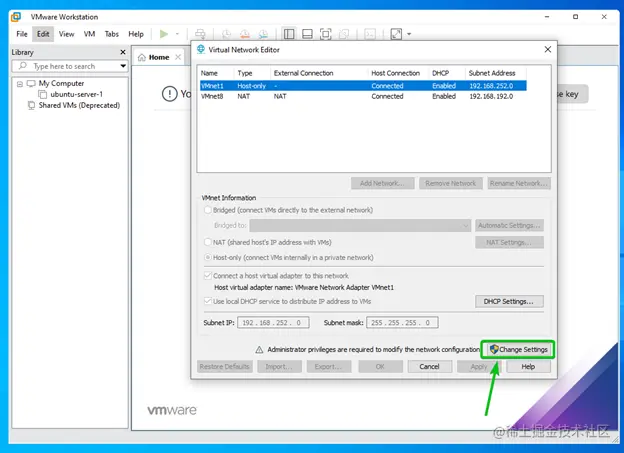Viewport: 624px width, 453px height.
Task: Open the Bridged to dropdown
Action: point(360,225)
